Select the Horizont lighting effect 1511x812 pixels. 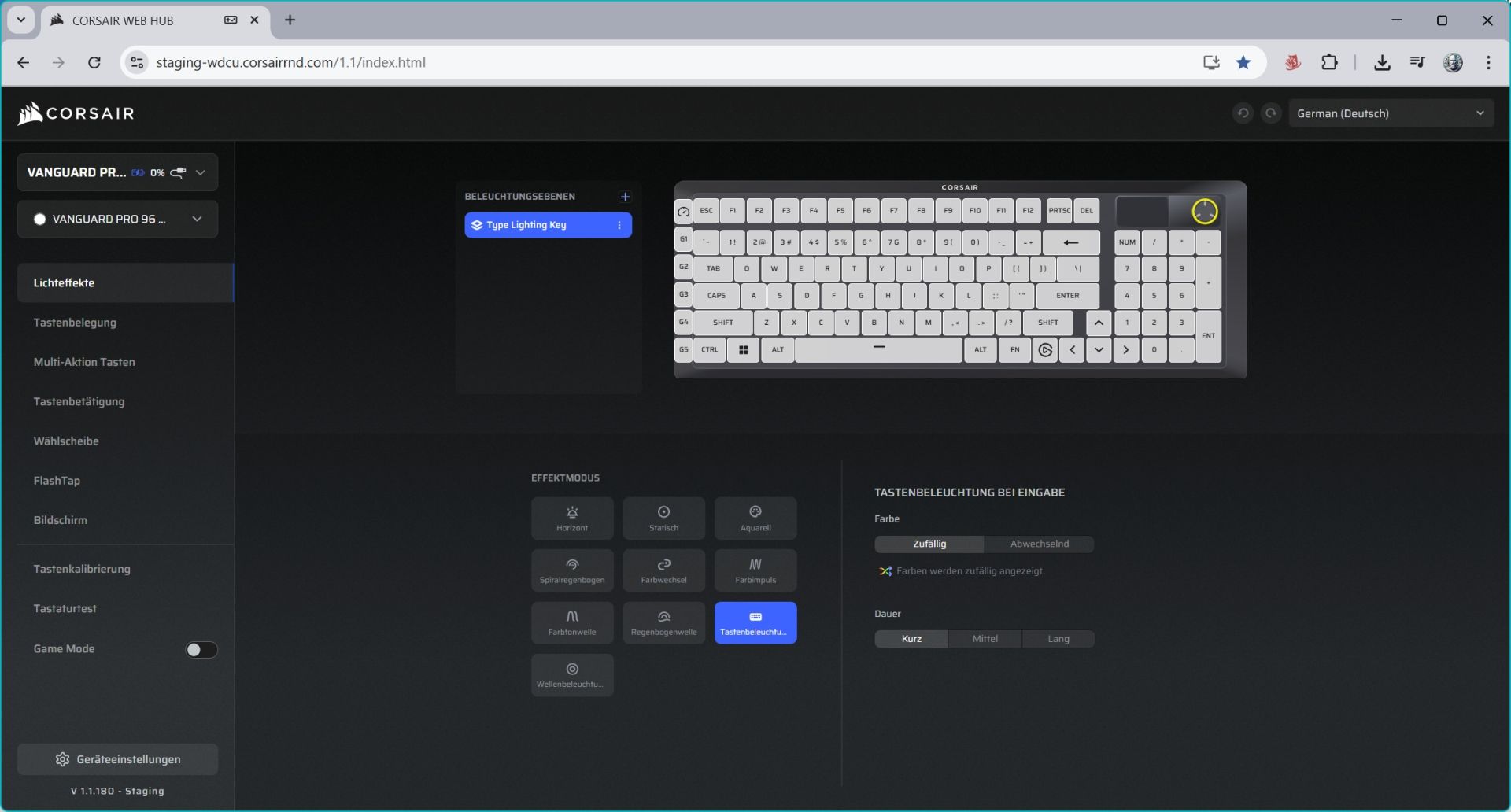click(572, 518)
